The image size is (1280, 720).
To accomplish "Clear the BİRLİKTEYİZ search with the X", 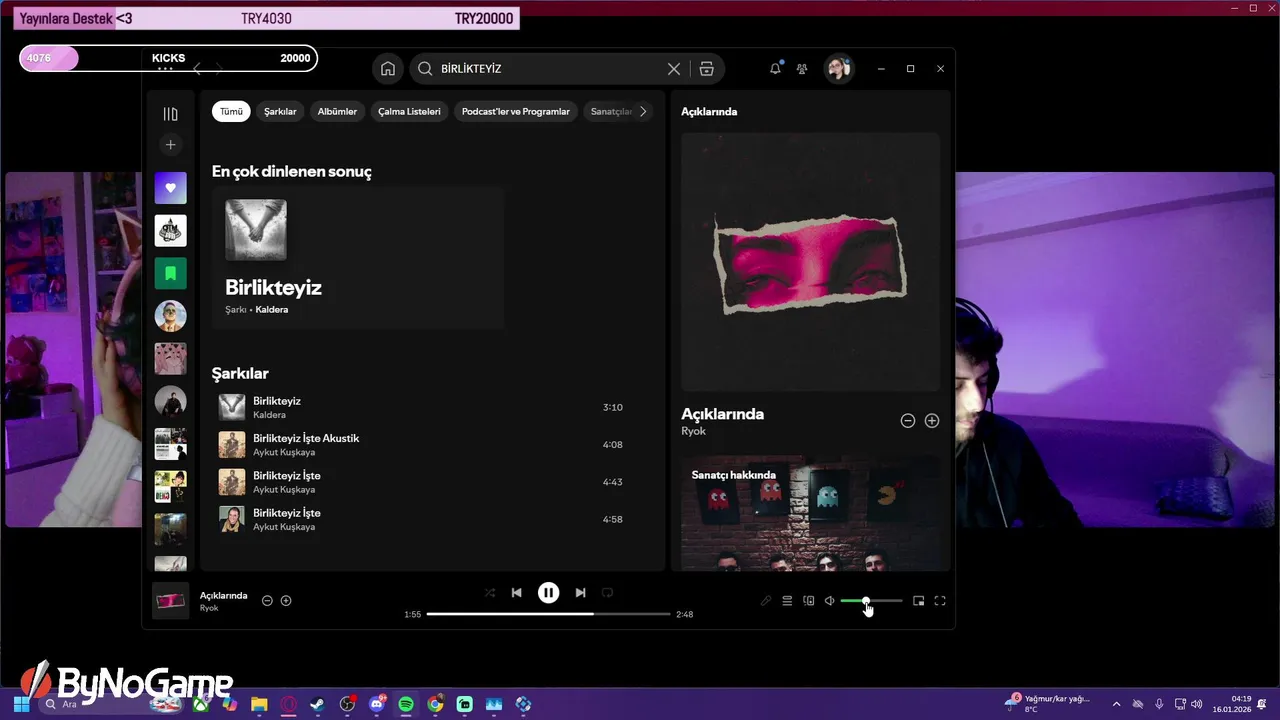I will 674,69.
